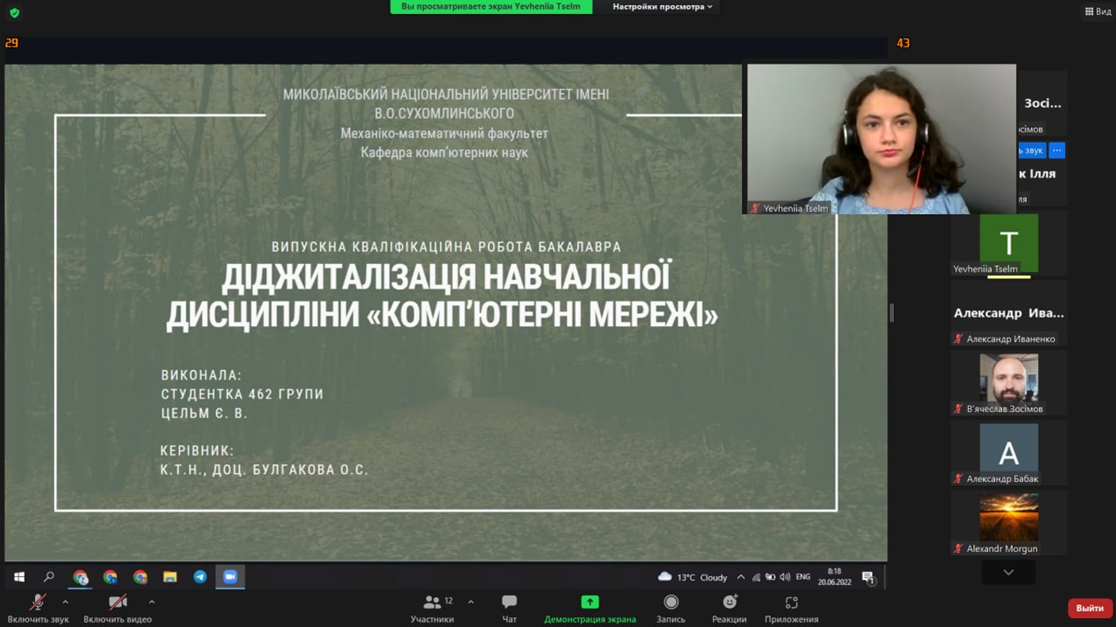The width and height of the screenshot is (1116, 627).
Task: Open the Вид layout menu
Action: tap(1097, 11)
